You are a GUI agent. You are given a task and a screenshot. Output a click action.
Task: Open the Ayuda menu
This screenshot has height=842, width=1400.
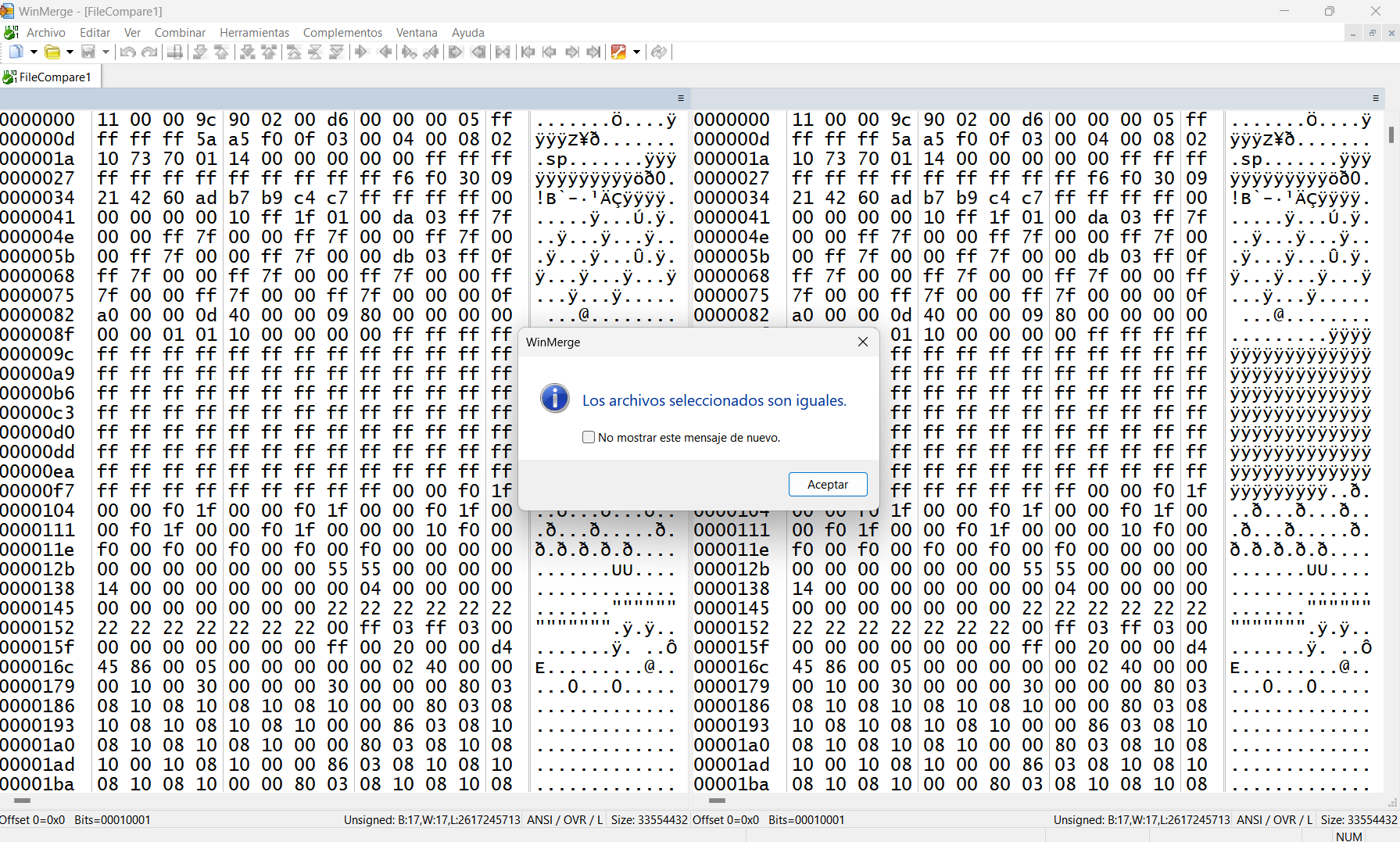(x=467, y=32)
